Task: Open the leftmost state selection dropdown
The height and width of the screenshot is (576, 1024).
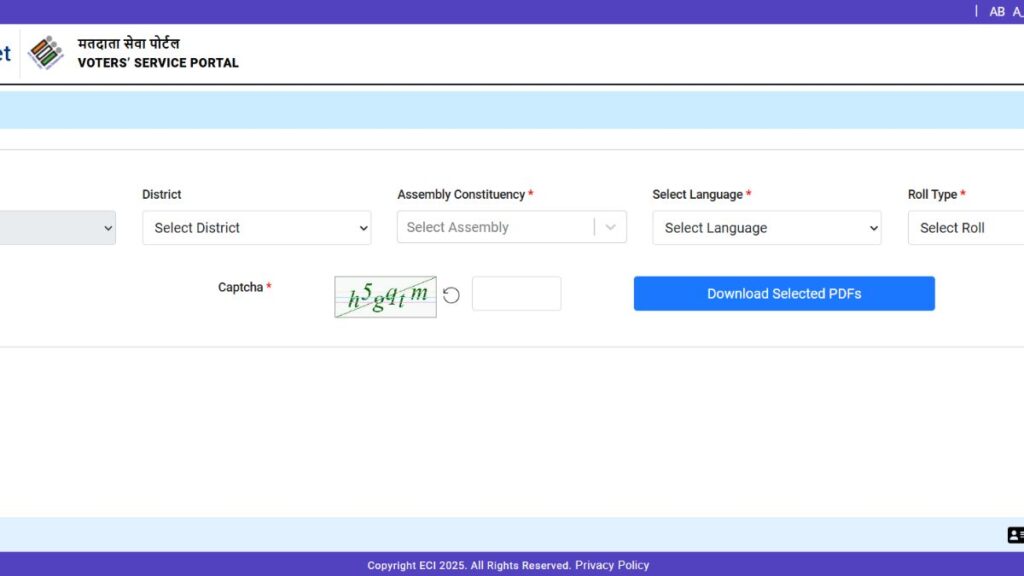Action: 55,227
